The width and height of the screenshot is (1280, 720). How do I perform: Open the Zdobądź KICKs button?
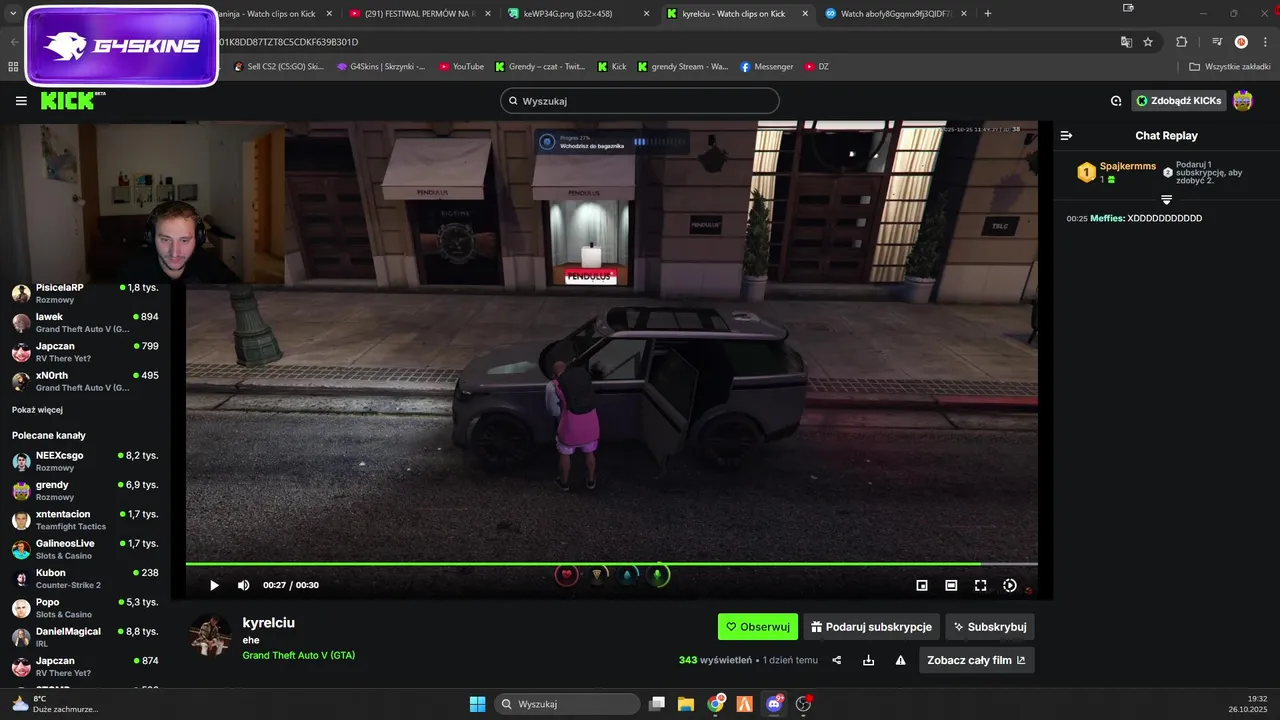coord(1178,101)
